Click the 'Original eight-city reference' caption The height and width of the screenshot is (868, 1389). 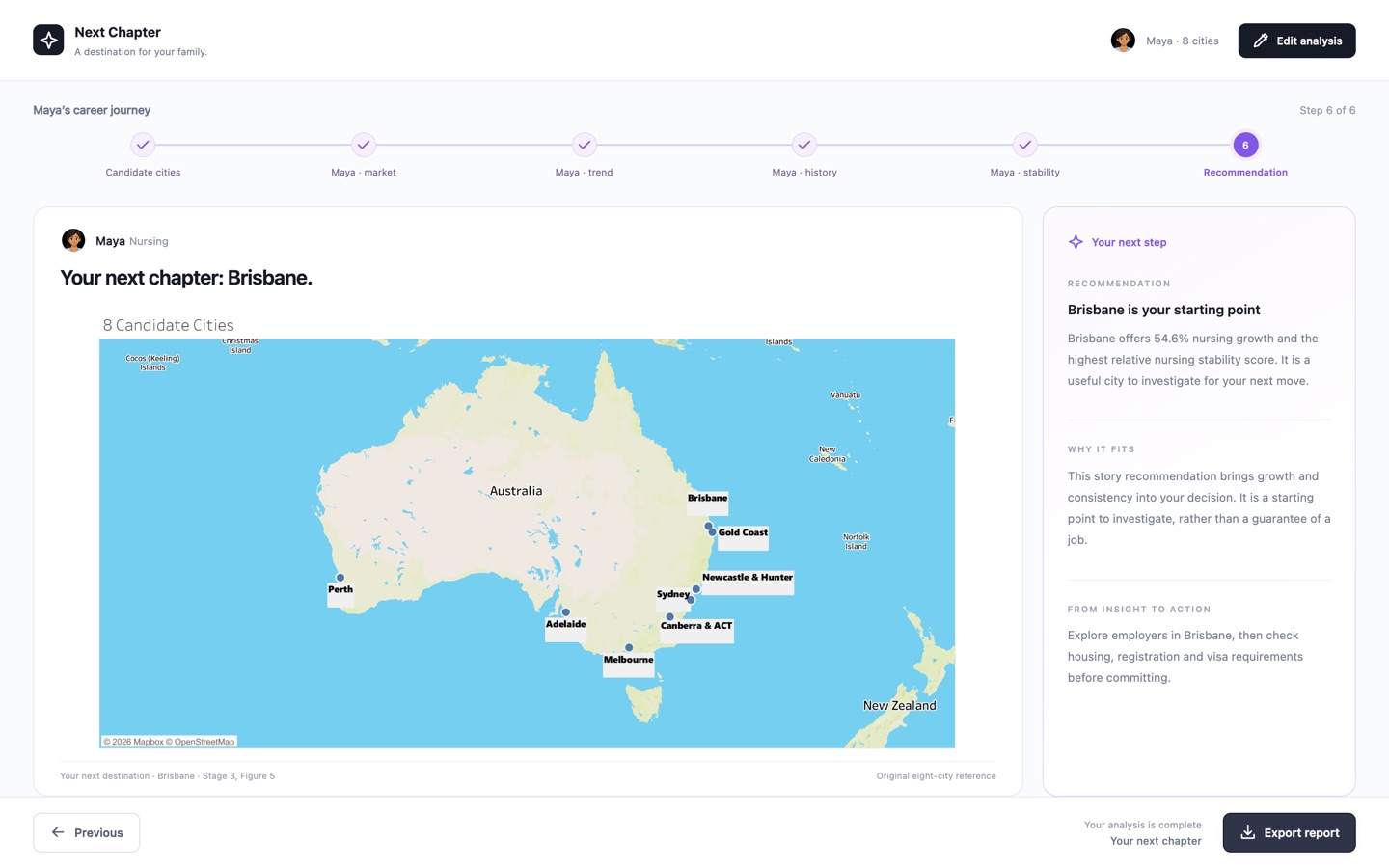[936, 776]
